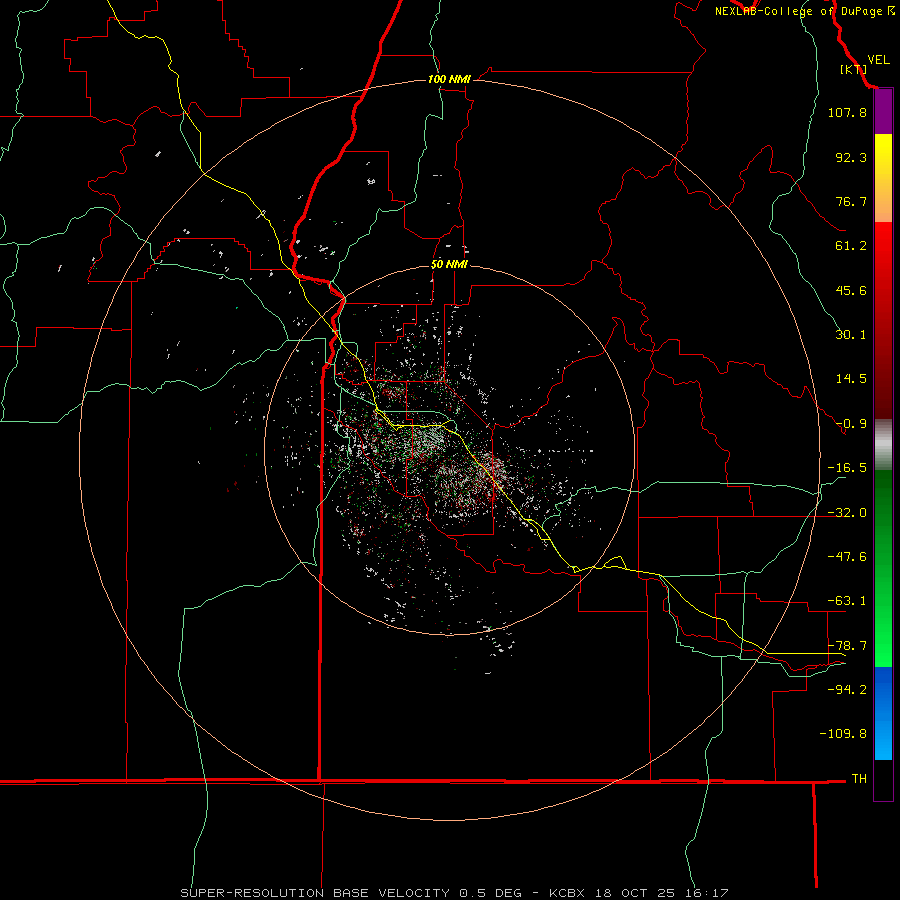Click the purple segment of velocity color bar
Viewport: 900px width, 900px height.
coord(883,111)
